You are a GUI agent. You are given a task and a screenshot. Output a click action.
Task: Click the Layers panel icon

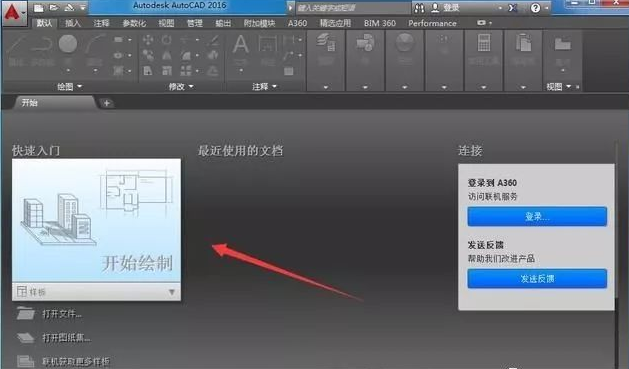(x=326, y=43)
